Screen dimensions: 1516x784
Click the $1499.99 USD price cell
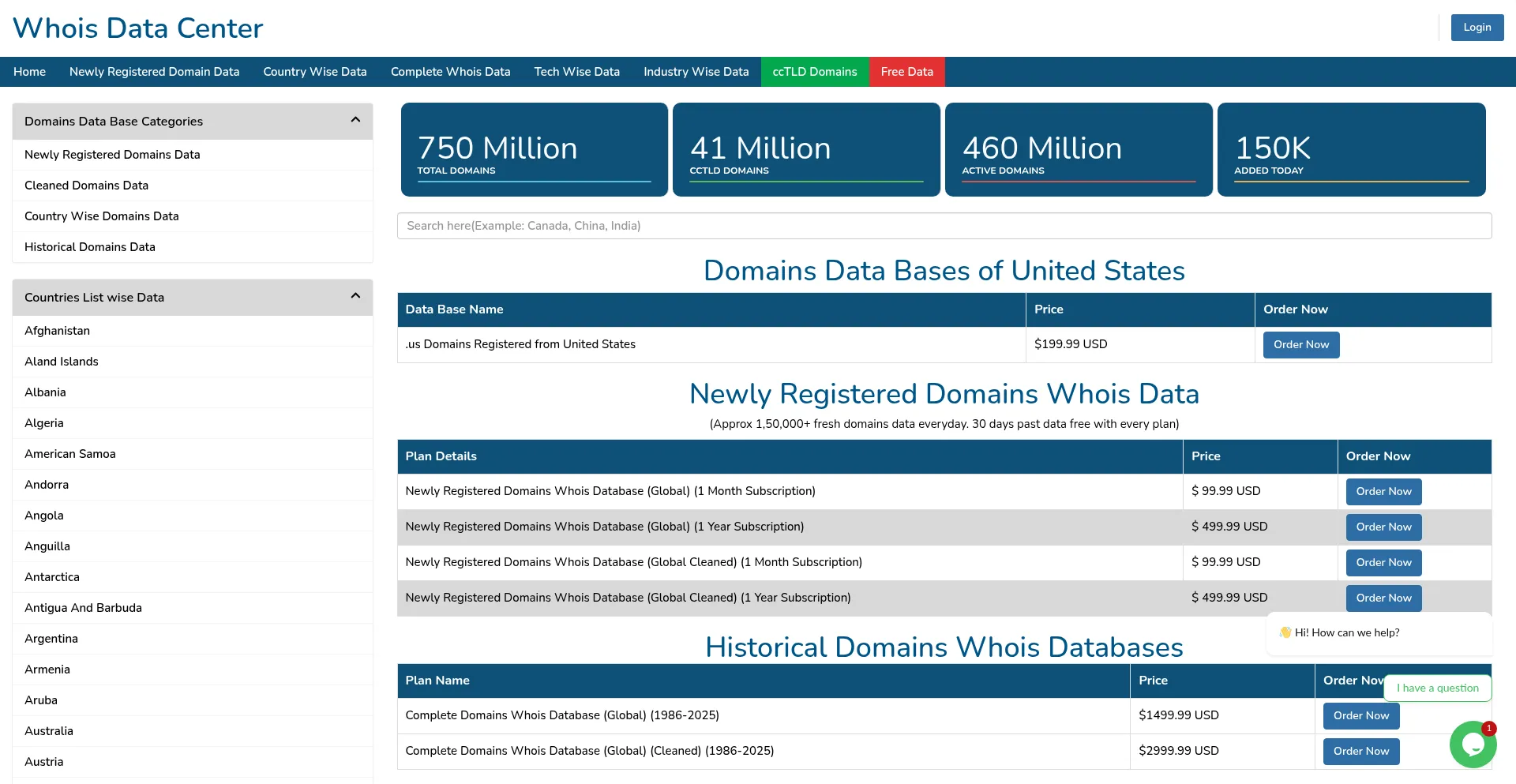(1222, 716)
